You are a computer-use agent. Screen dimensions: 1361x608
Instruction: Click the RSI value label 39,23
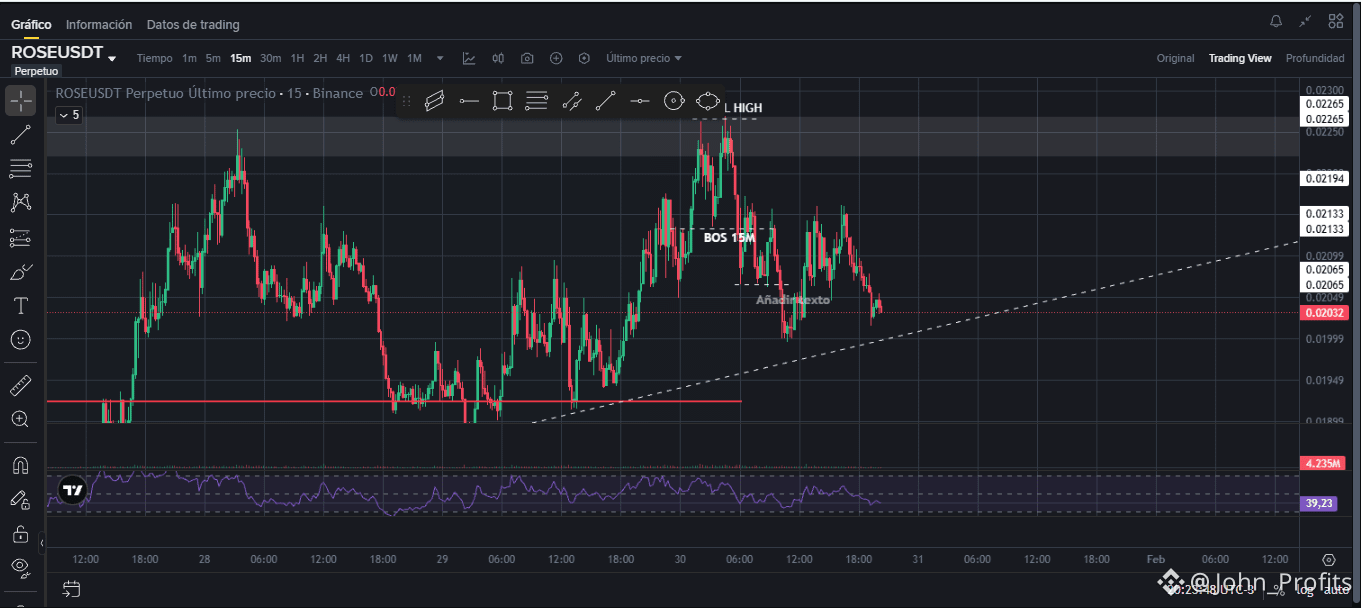pyautogui.click(x=1319, y=504)
